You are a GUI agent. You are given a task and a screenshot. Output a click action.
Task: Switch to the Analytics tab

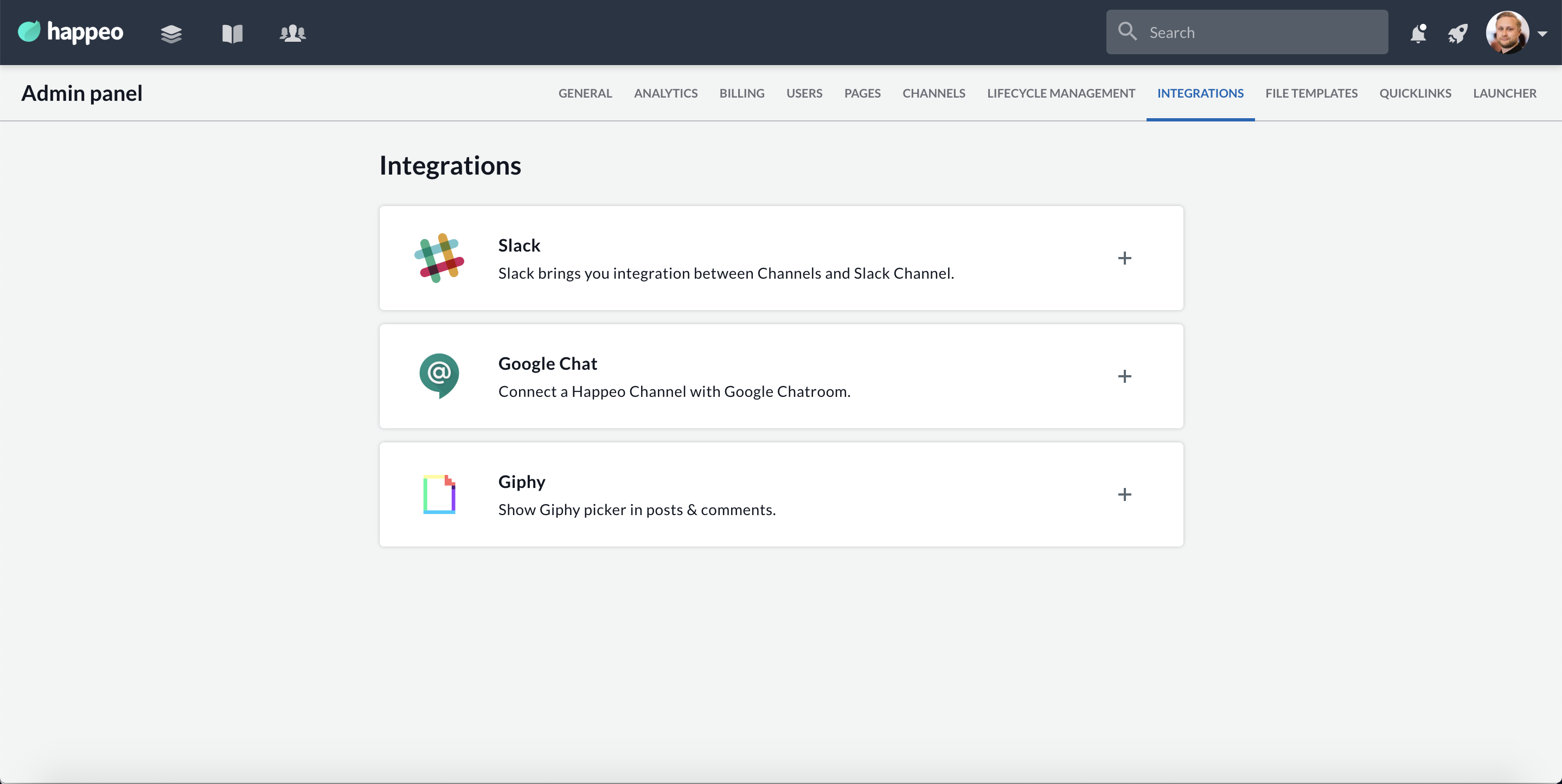(x=665, y=93)
